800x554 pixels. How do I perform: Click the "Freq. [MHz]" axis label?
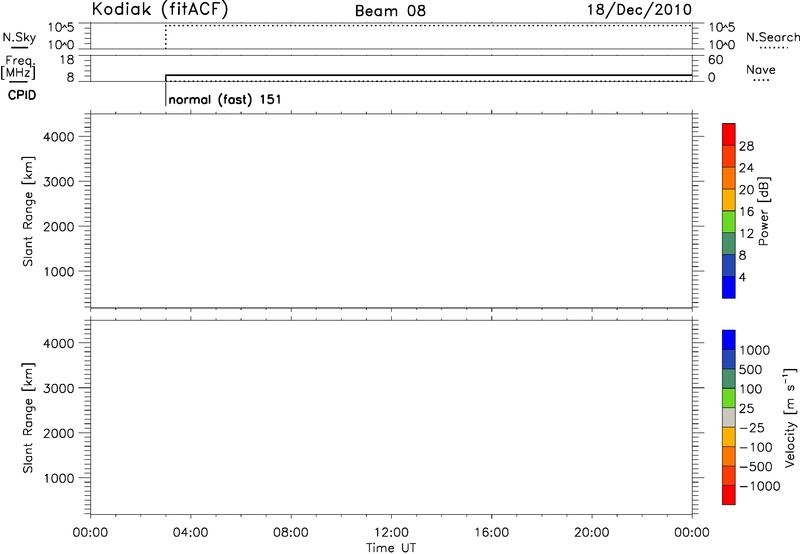[x=18, y=67]
